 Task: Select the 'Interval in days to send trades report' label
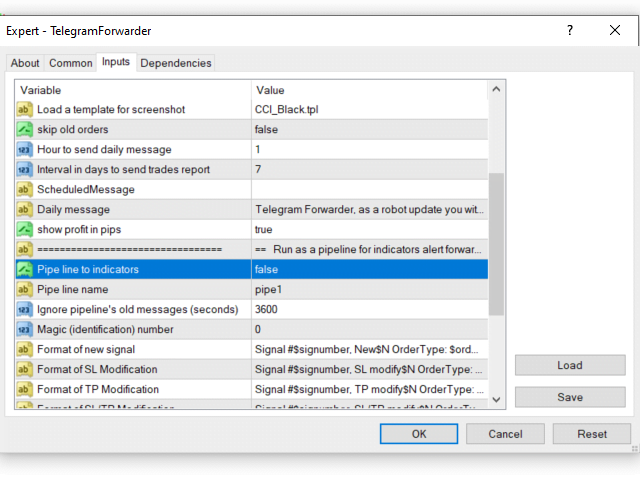[123, 169]
